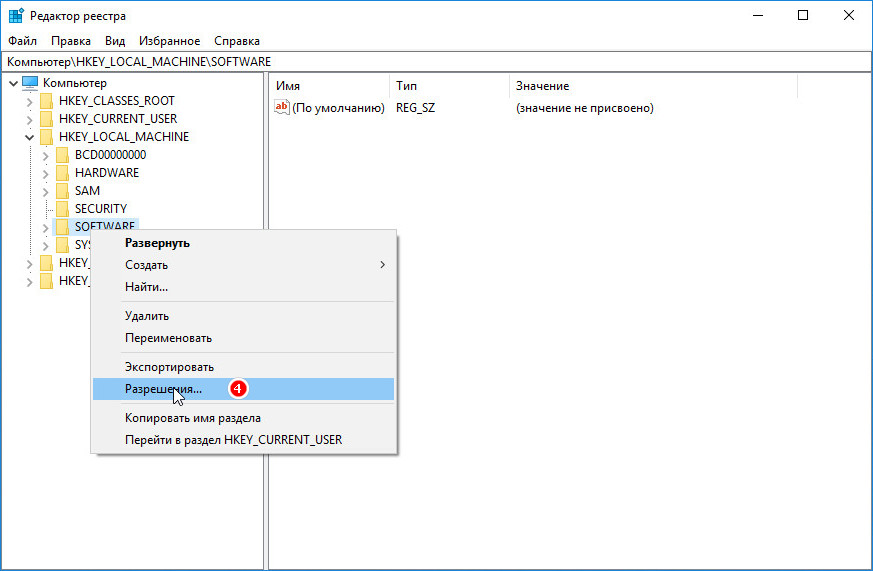
Task: Click the Registry Editor app icon in title bar
Action: [x=16, y=16]
